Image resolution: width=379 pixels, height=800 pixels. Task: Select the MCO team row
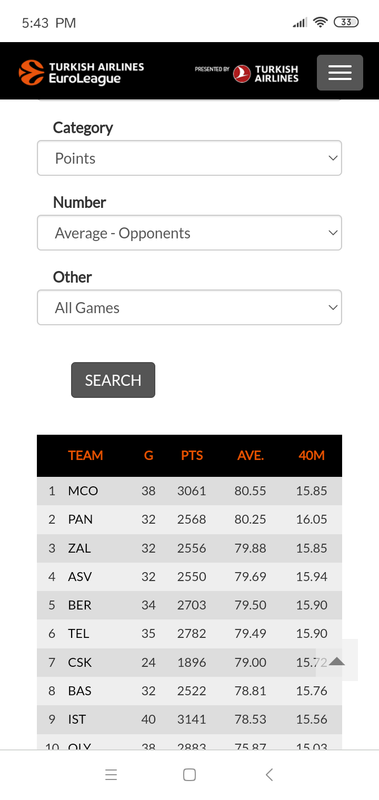(189, 491)
